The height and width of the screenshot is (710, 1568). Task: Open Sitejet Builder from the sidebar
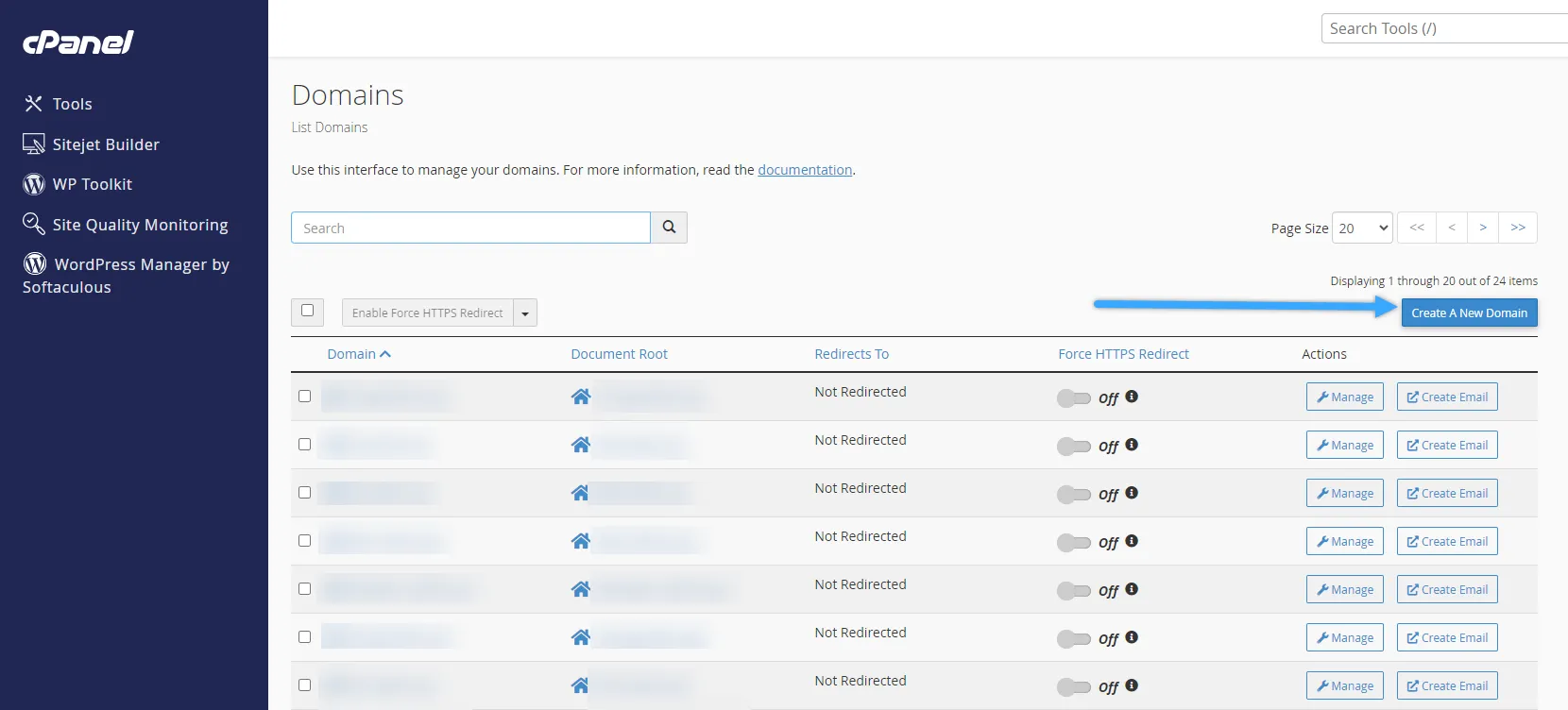click(x=91, y=144)
